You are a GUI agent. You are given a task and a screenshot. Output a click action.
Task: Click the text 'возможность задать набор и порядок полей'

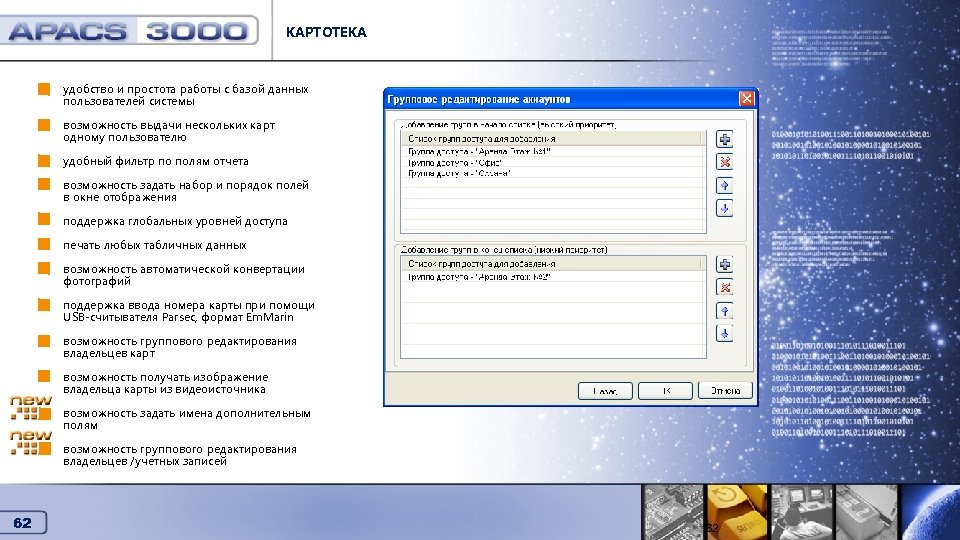186,186
